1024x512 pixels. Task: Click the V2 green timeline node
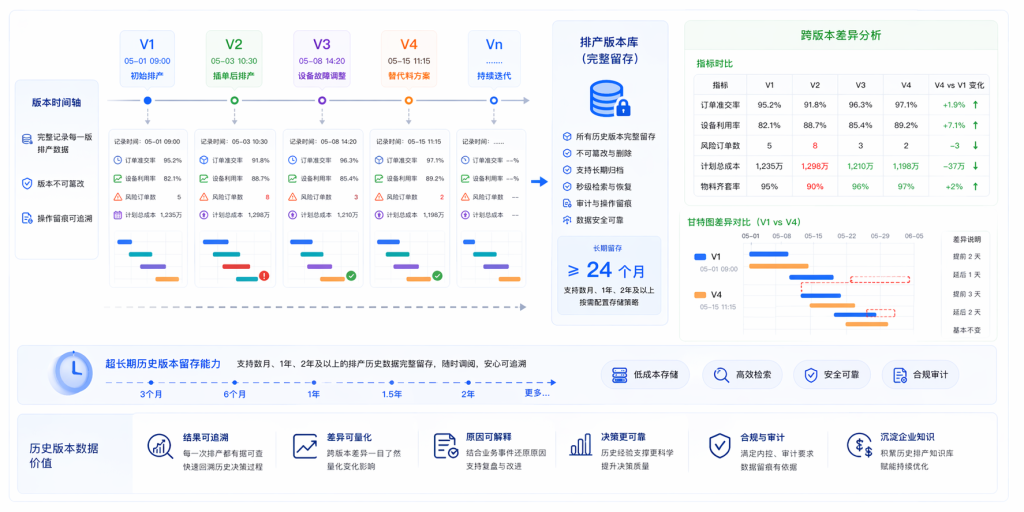[x=234, y=101]
